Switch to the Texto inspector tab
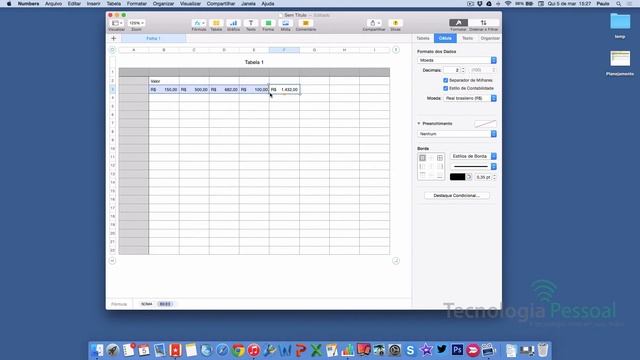The width and height of the screenshot is (640, 360). pos(467,38)
